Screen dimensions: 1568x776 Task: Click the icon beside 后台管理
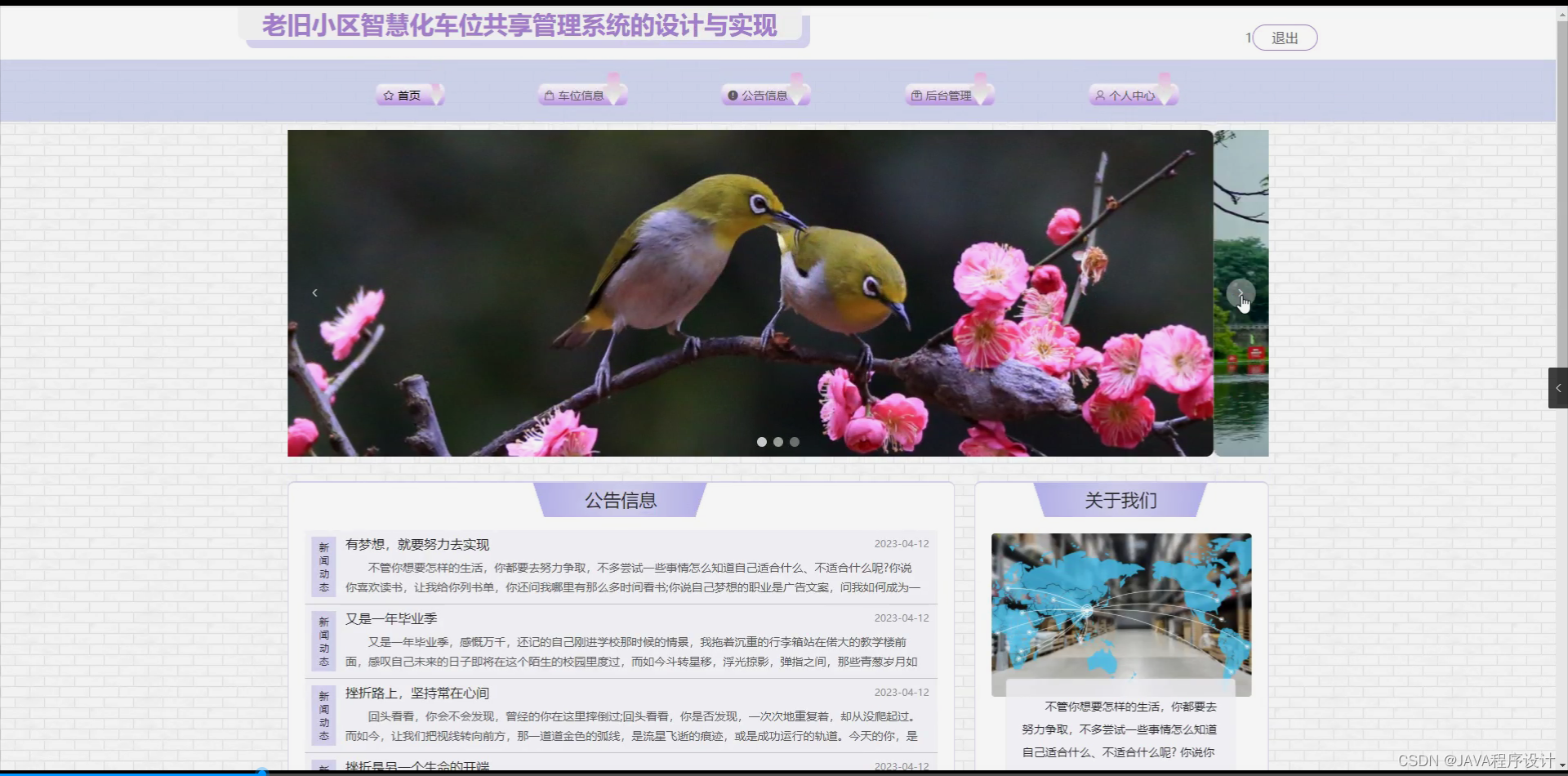tap(916, 96)
